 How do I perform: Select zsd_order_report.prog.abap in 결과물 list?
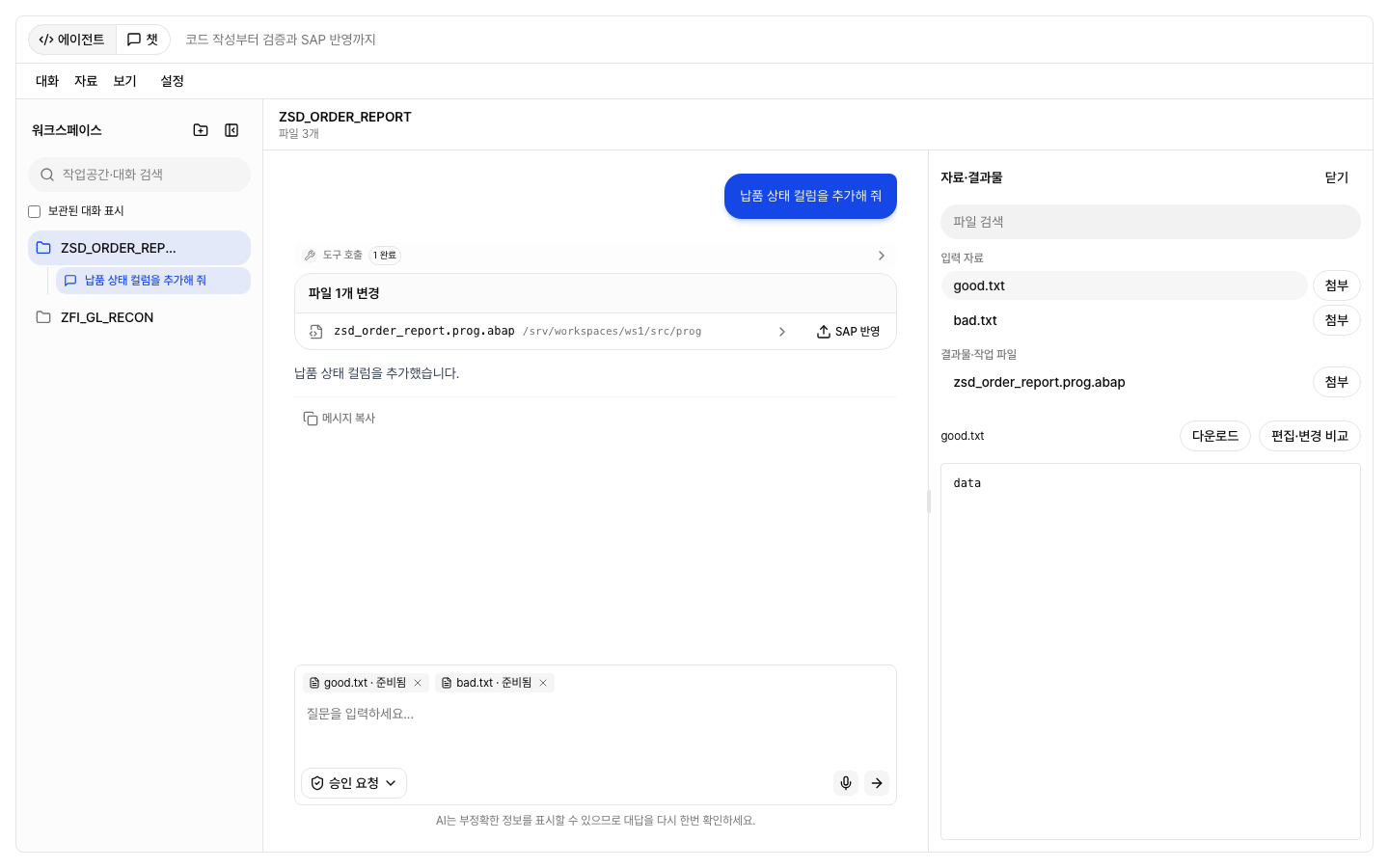coord(1124,382)
